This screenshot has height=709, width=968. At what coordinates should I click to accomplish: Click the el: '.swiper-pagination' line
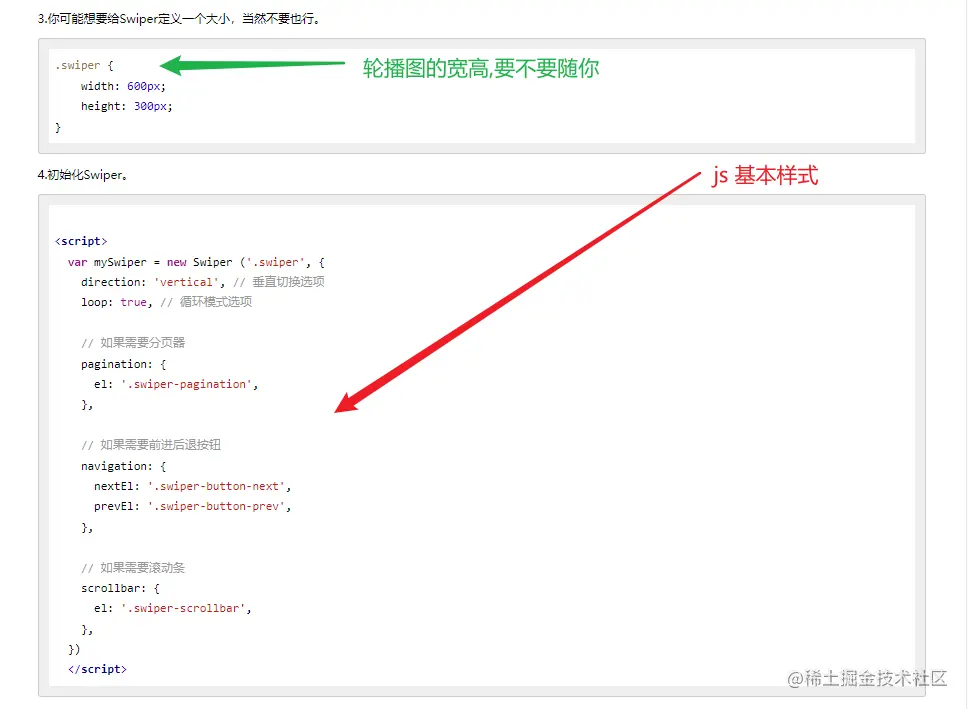[x=176, y=384]
